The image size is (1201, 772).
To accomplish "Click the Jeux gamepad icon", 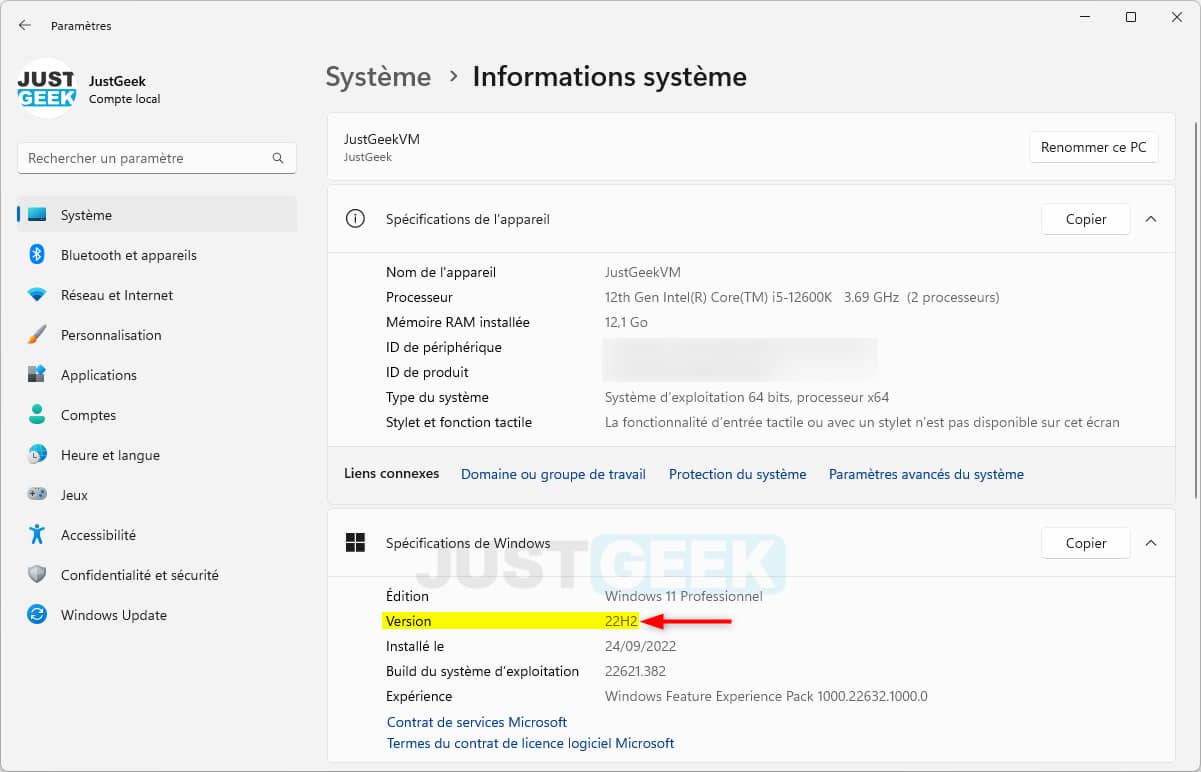I will click(x=37, y=495).
